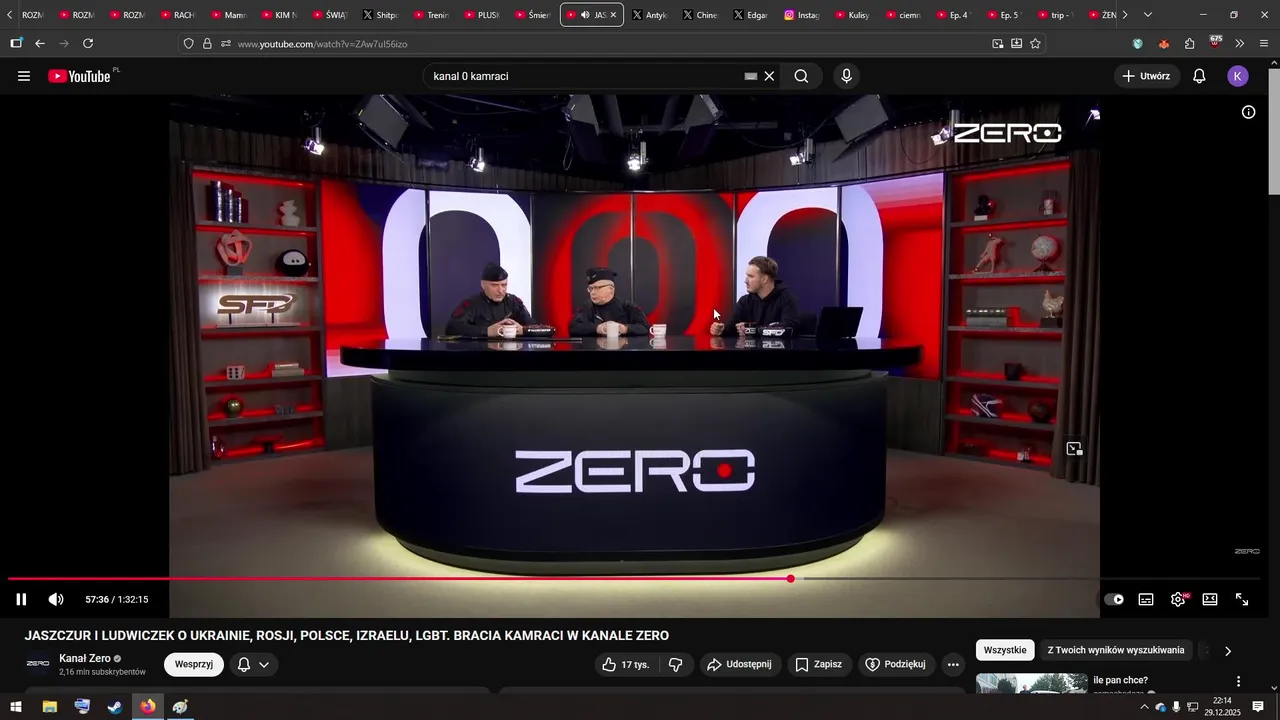Show more toolbar tools overflow chevrons
The image size is (1280, 720).
coord(1240,44)
